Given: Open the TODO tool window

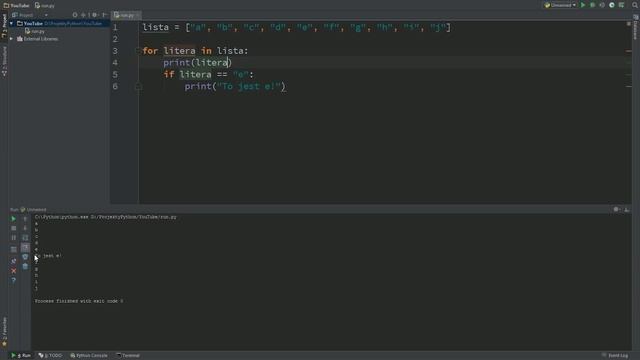Looking at the screenshot, I should pos(50,356).
